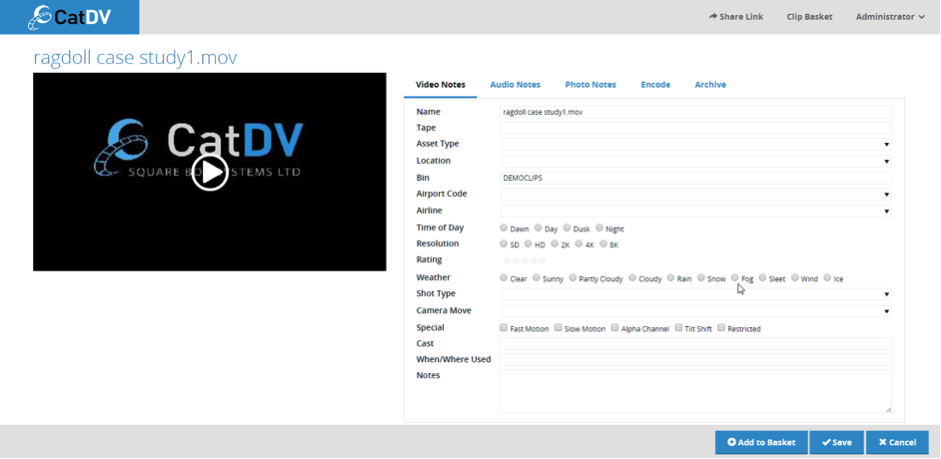Select Fog weather option

click(735, 278)
